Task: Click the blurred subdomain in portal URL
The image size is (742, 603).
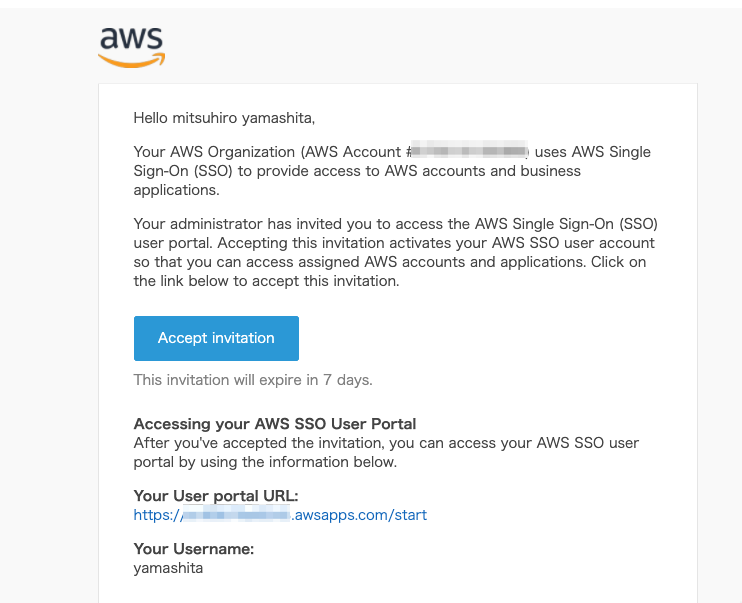Action: point(236,514)
